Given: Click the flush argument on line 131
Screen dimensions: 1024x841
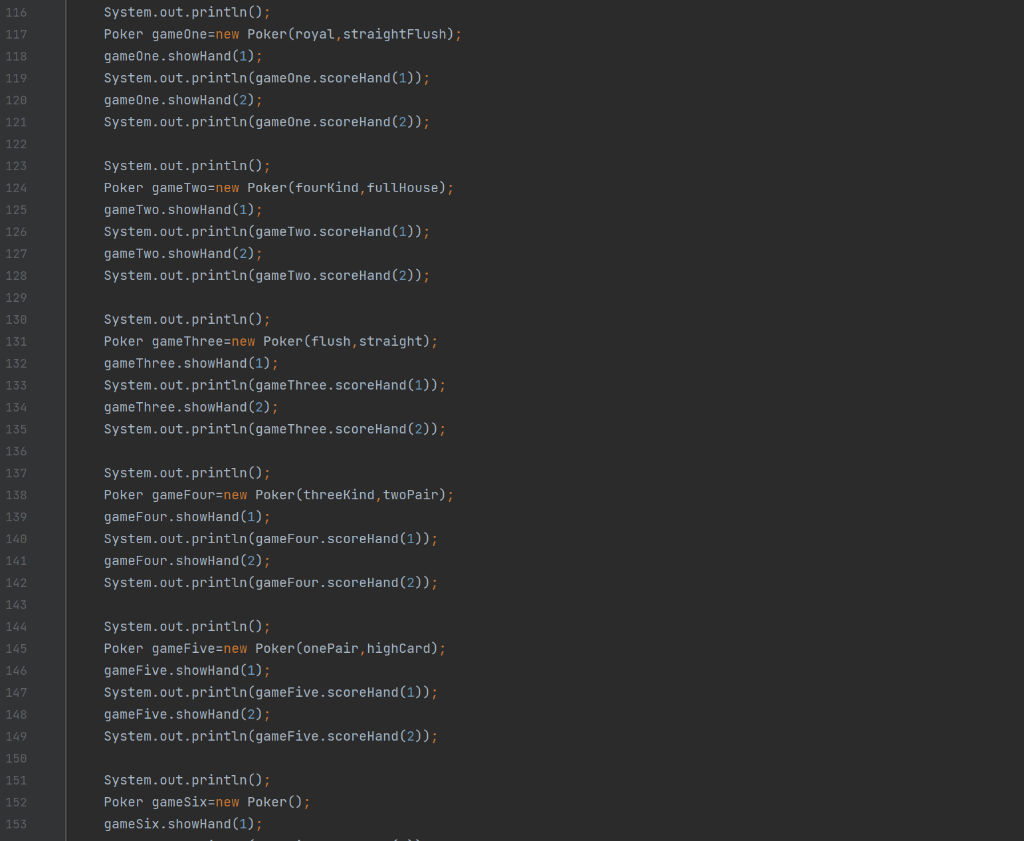Looking at the screenshot, I should click(x=330, y=341).
